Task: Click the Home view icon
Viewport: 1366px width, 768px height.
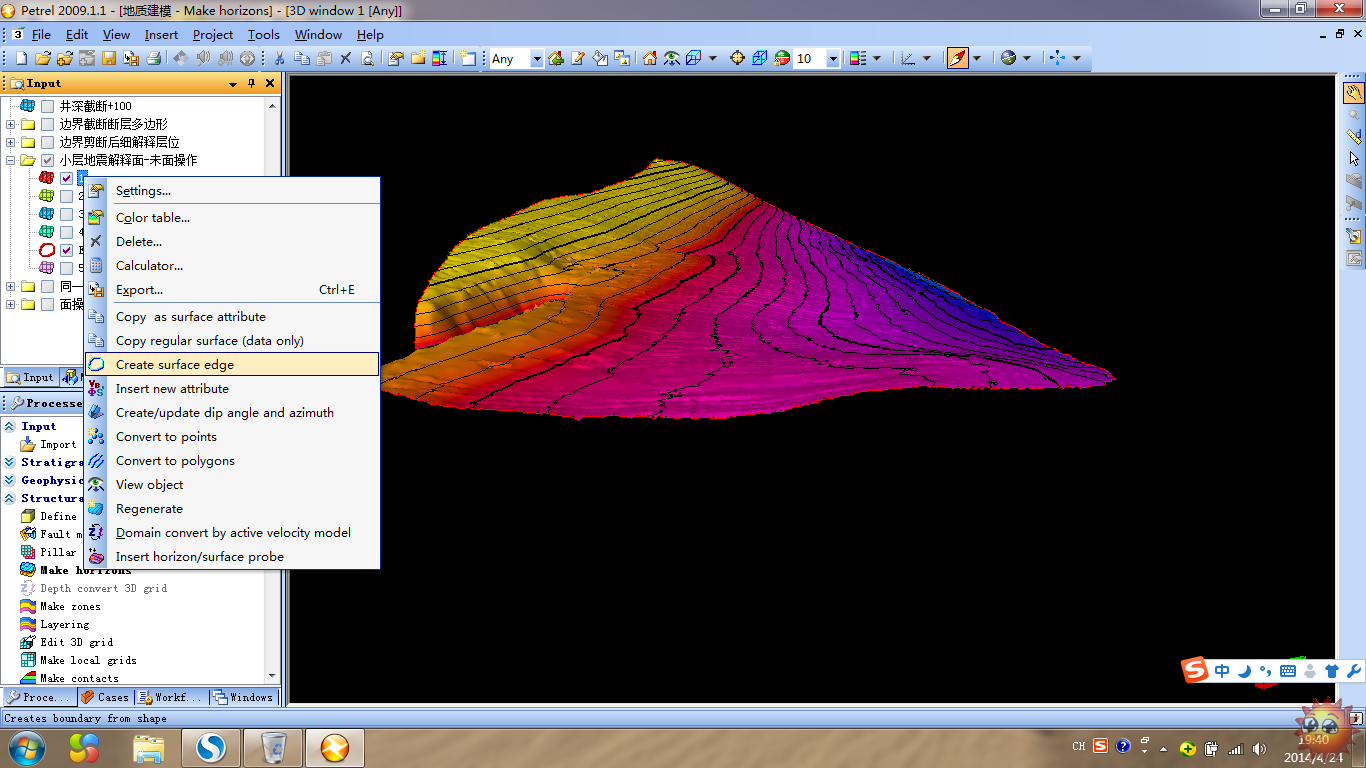Action: point(650,59)
